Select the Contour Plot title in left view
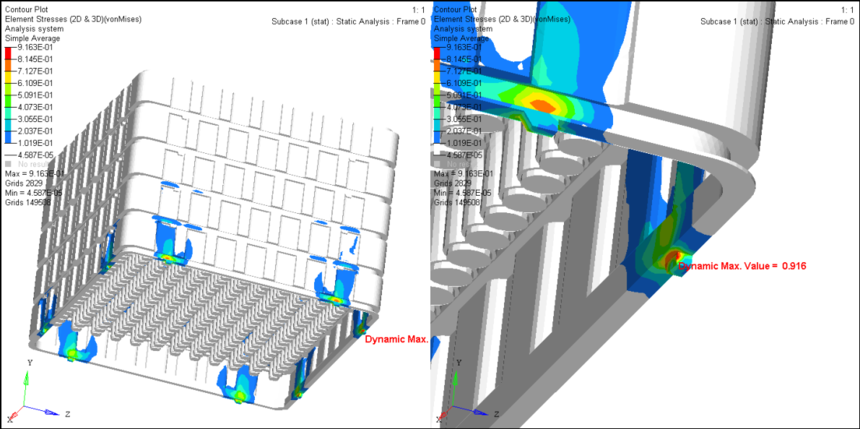This screenshot has width=860, height=429. point(28,9)
